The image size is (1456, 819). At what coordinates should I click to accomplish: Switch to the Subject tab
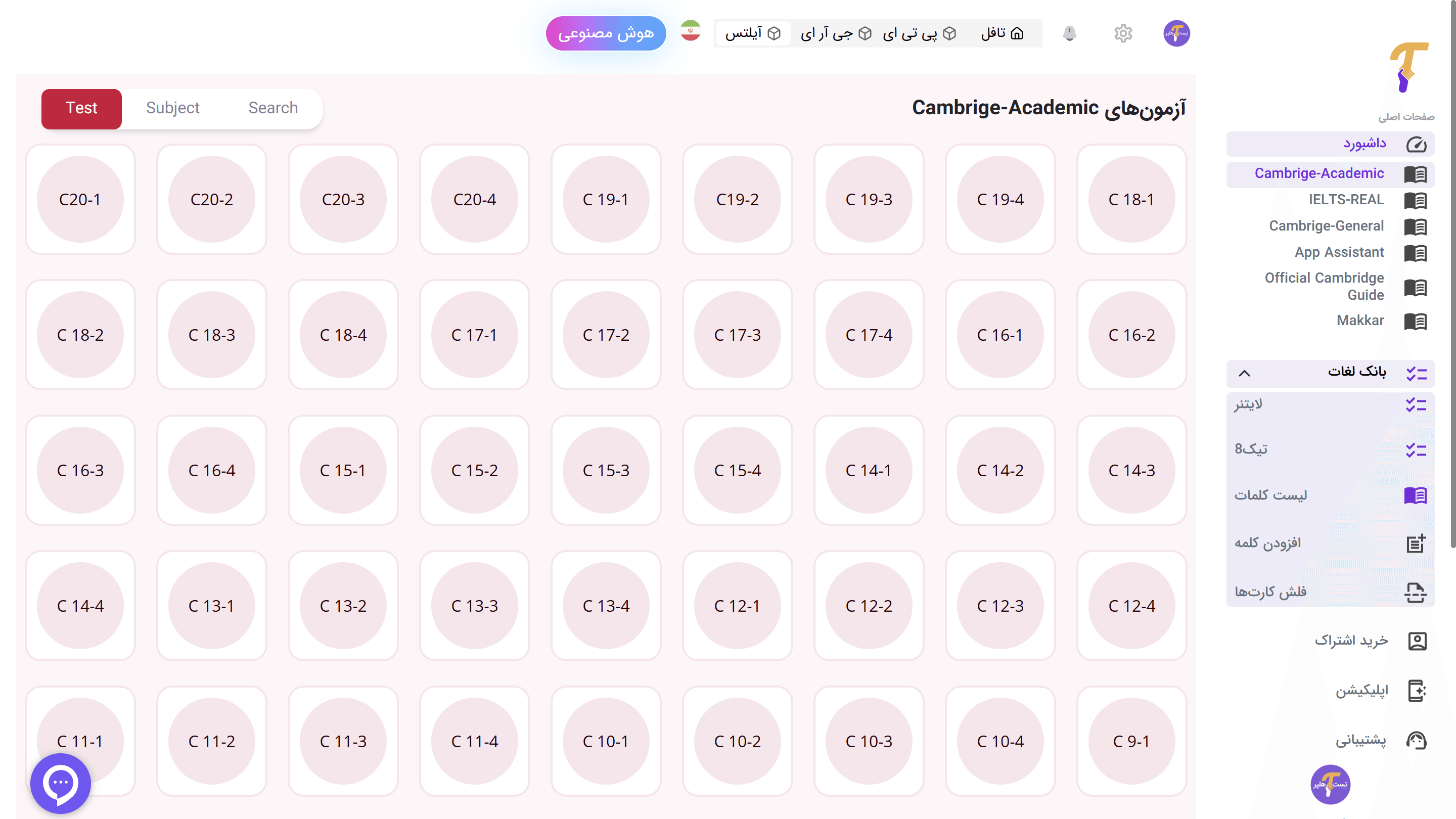pyautogui.click(x=172, y=108)
